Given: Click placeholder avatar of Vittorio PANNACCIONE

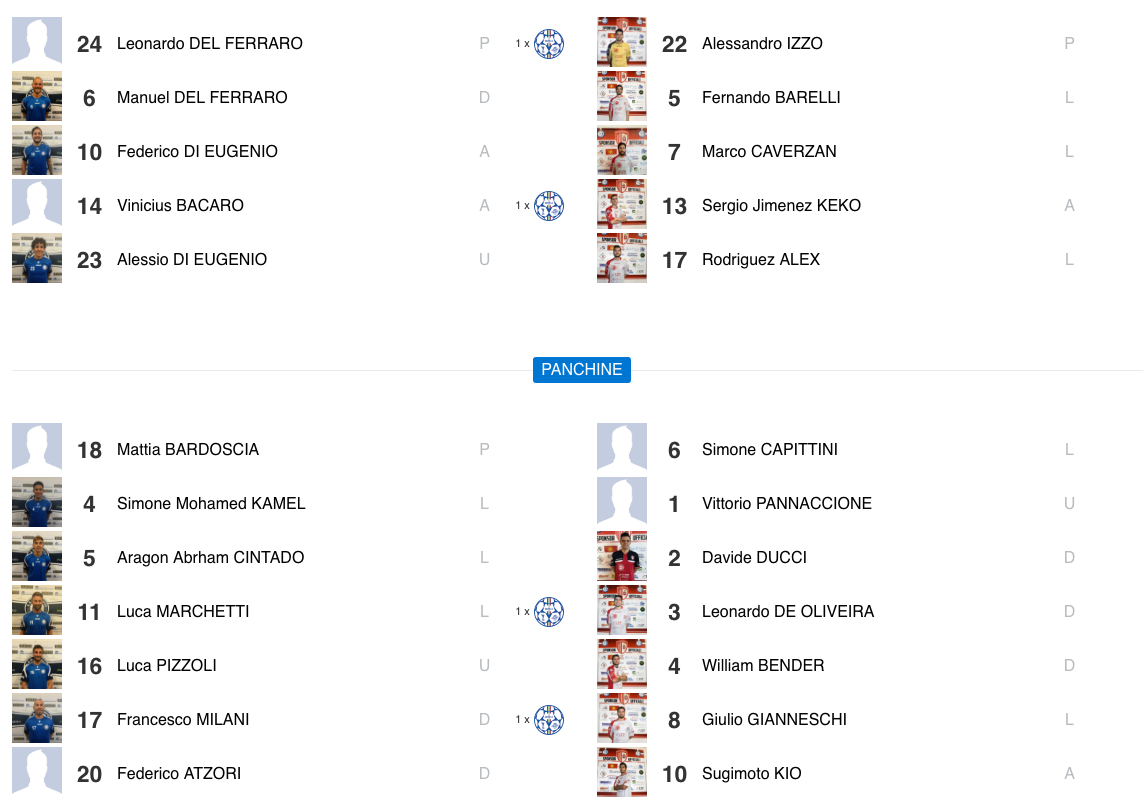Looking at the screenshot, I should (622, 501).
